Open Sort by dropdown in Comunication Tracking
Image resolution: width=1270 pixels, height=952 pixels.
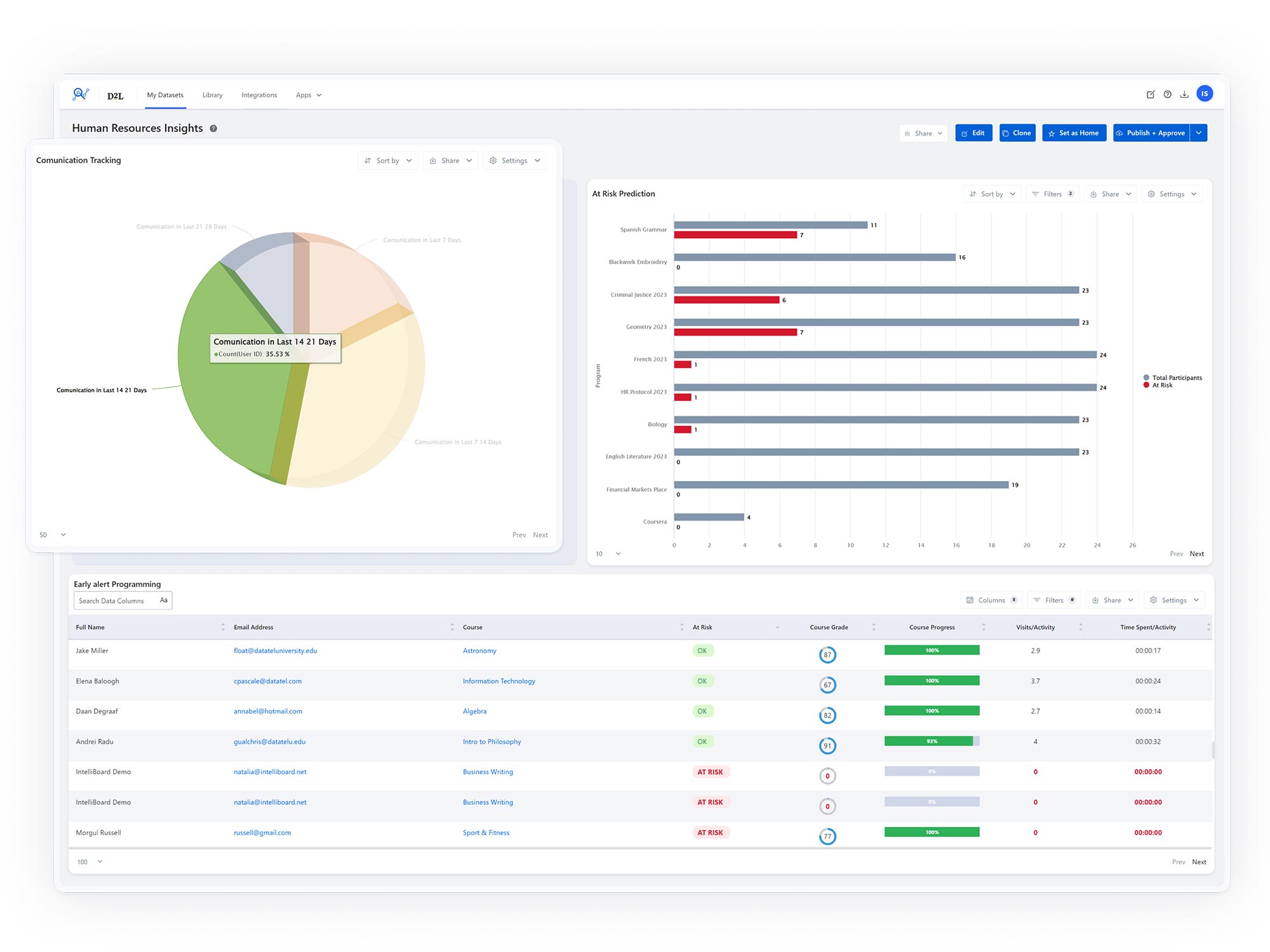(x=388, y=161)
